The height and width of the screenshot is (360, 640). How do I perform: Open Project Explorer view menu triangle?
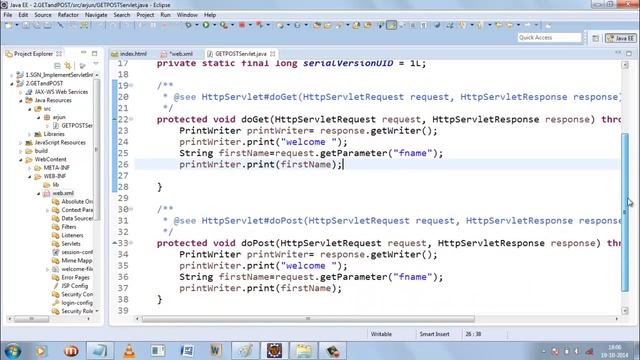(96, 64)
